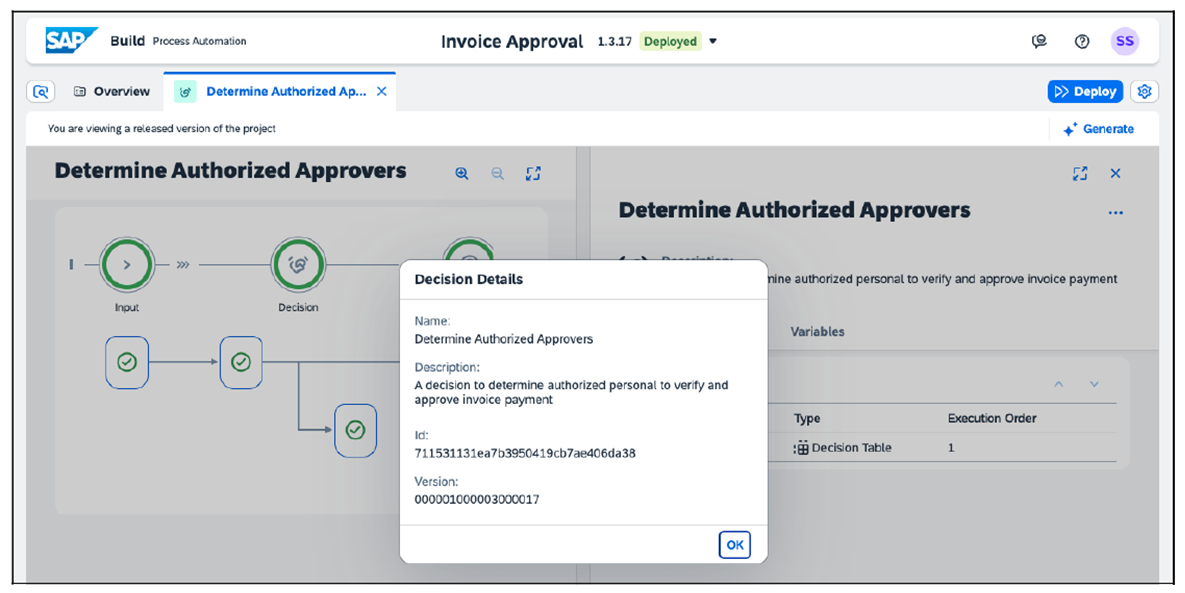Zoom out of the process diagram

(497, 173)
